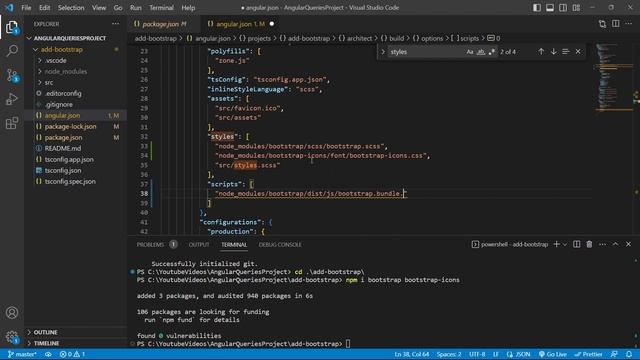Toggle the secondary sidebar layout icon
The image size is (640, 360).
coord(563,8)
